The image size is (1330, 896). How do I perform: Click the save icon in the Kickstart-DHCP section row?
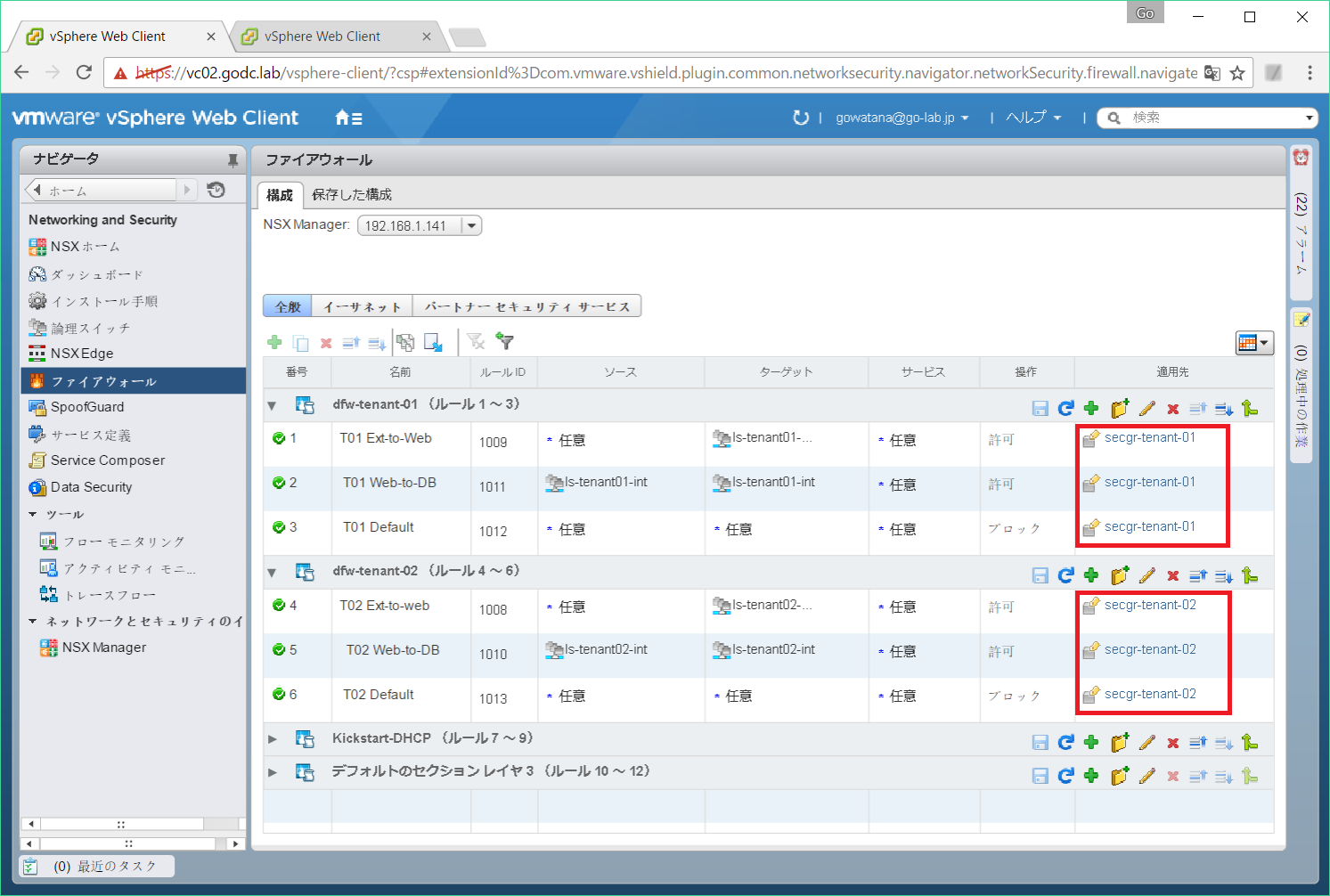coord(1040,742)
